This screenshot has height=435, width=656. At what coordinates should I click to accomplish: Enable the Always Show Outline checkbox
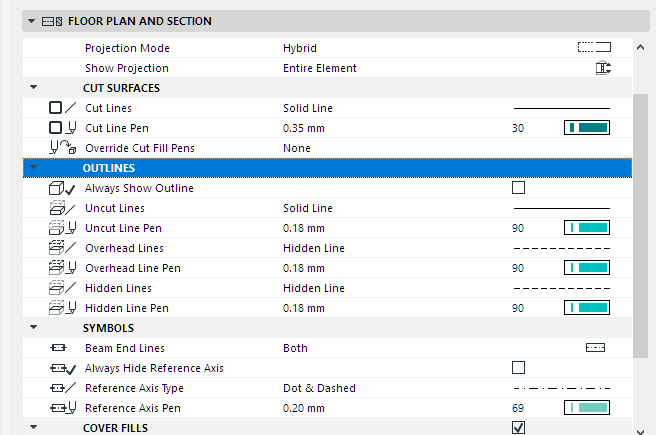(x=518, y=188)
